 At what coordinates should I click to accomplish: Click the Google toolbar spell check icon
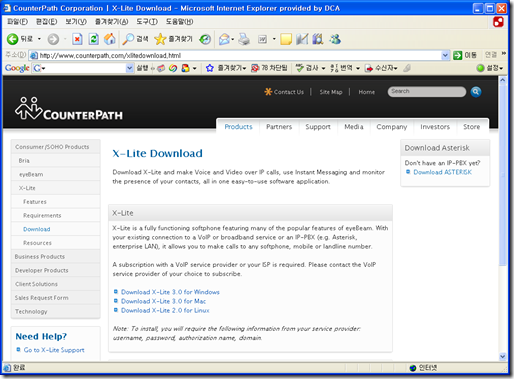pyautogui.click(x=300, y=68)
